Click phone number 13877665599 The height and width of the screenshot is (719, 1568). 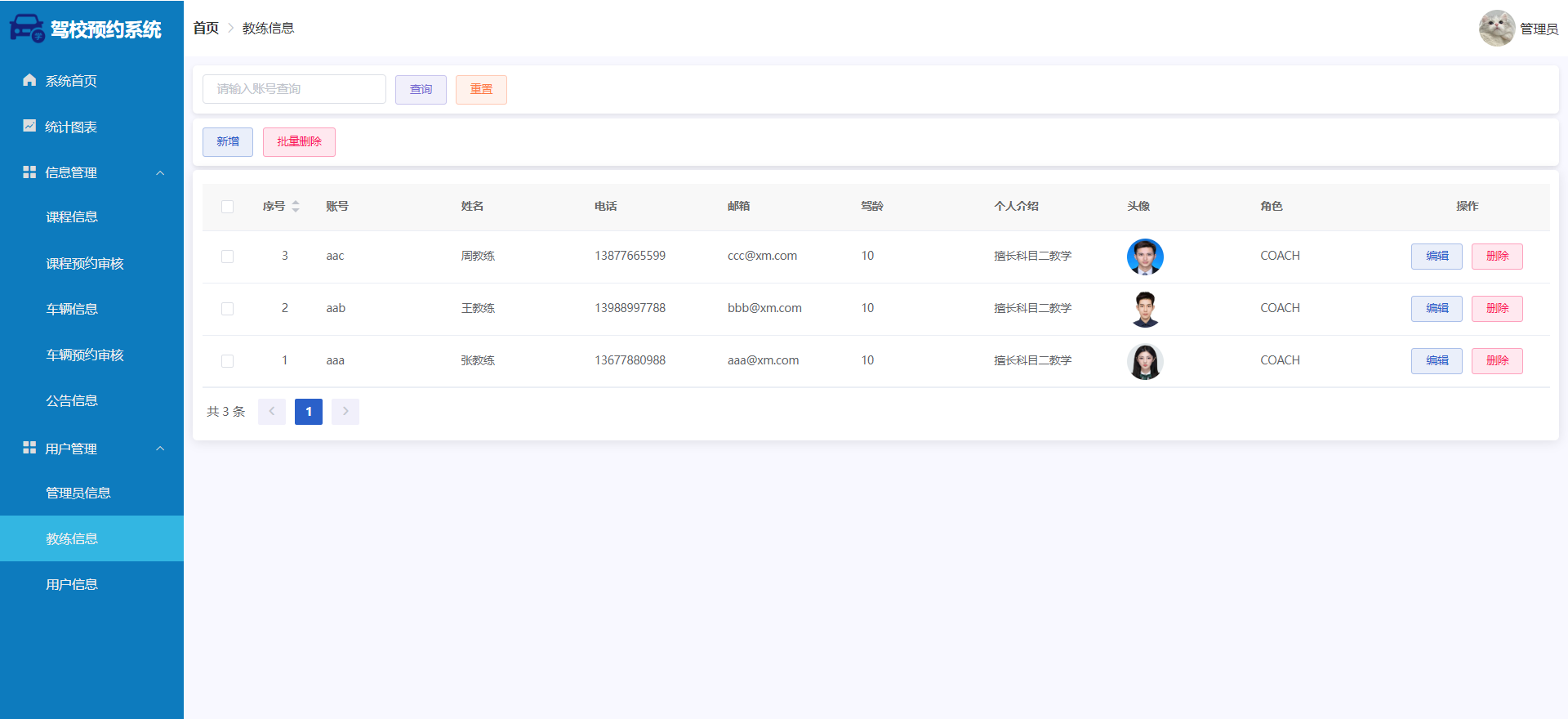tap(630, 256)
